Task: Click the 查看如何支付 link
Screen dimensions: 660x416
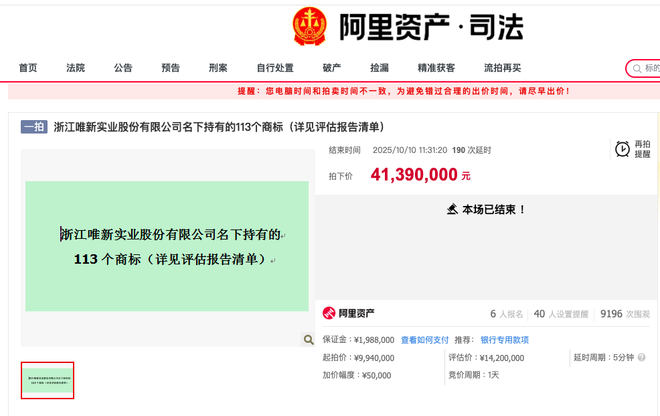Action: pyautogui.click(x=425, y=340)
